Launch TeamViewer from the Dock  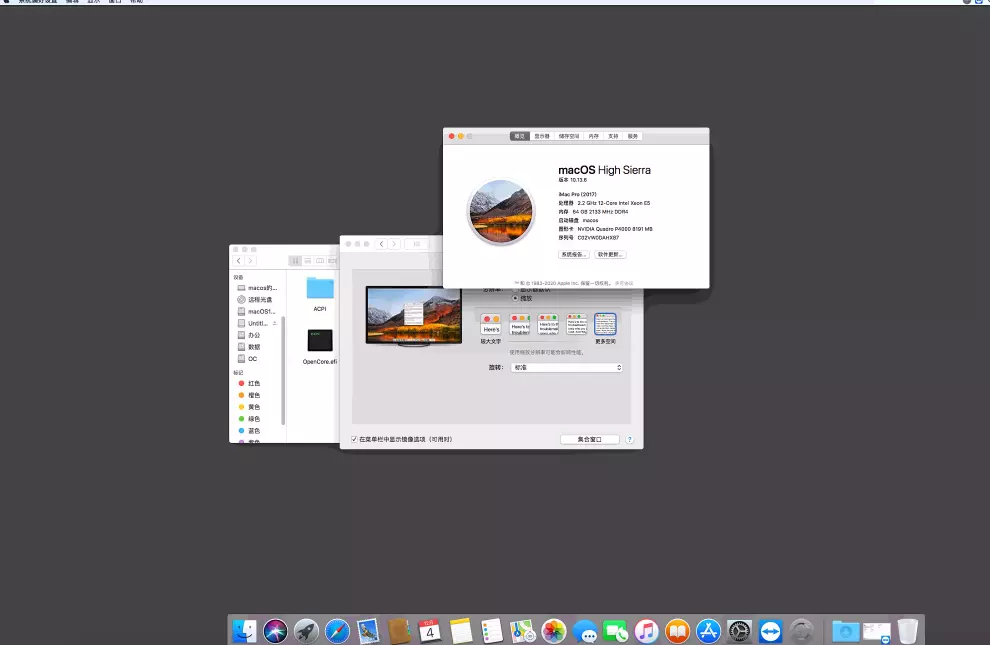pos(770,631)
